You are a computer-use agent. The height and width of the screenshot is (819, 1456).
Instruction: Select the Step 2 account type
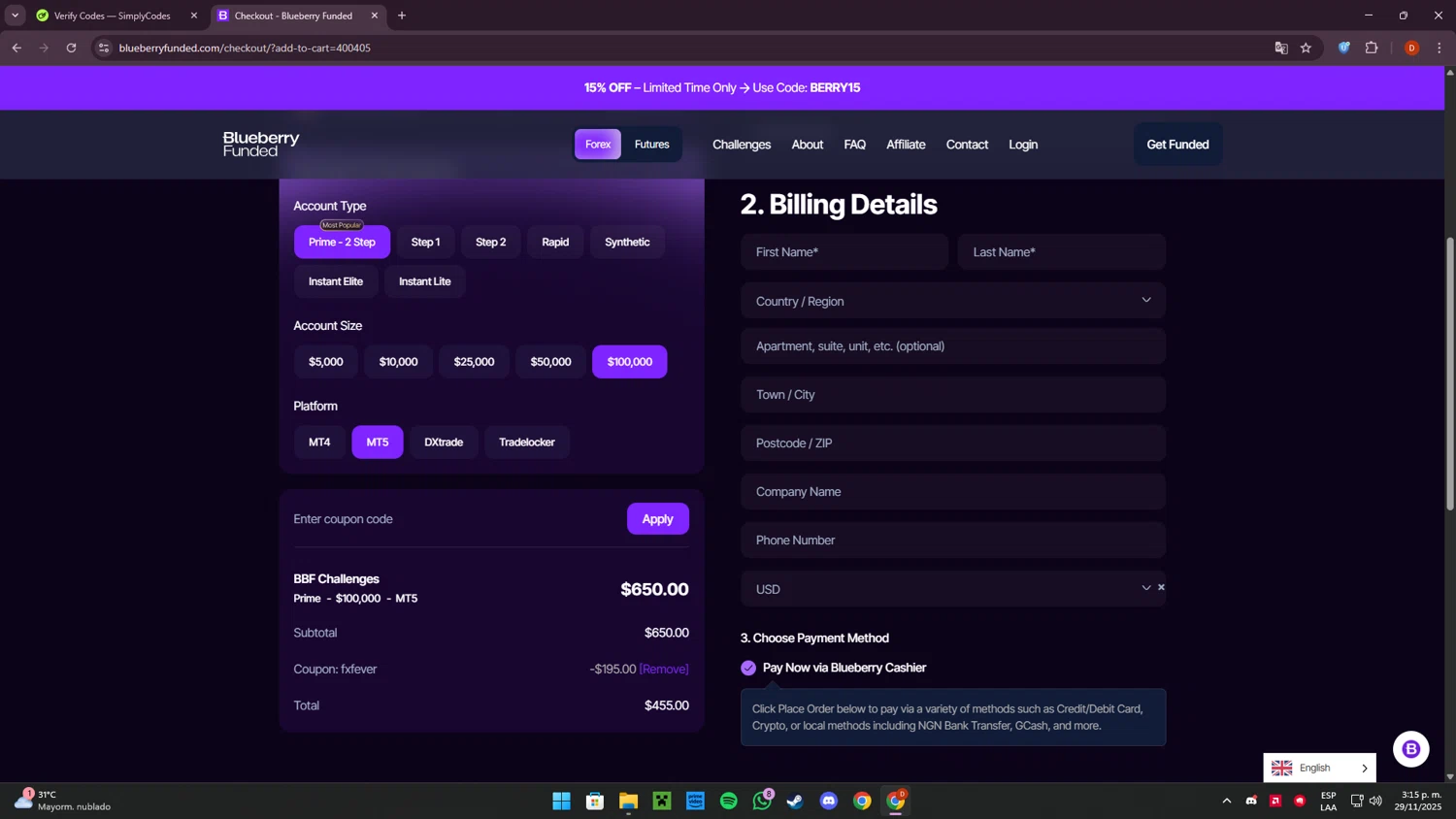[x=490, y=242]
